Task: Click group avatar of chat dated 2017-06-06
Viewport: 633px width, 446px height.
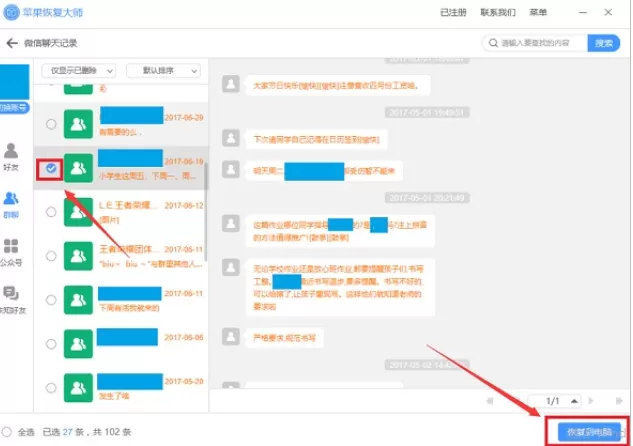Action: [x=78, y=344]
